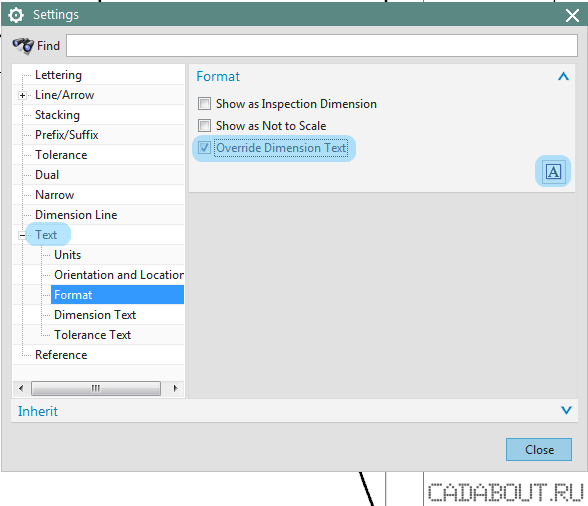Open Dimension Line settings page
588x506 pixels.
tap(76, 215)
